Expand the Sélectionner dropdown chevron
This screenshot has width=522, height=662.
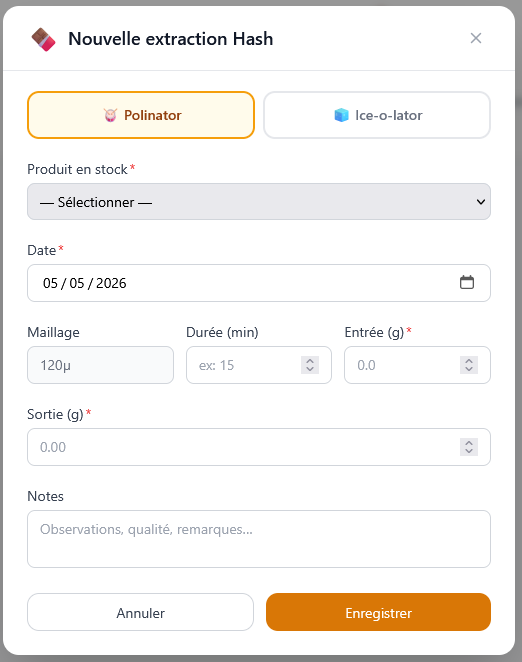(481, 202)
